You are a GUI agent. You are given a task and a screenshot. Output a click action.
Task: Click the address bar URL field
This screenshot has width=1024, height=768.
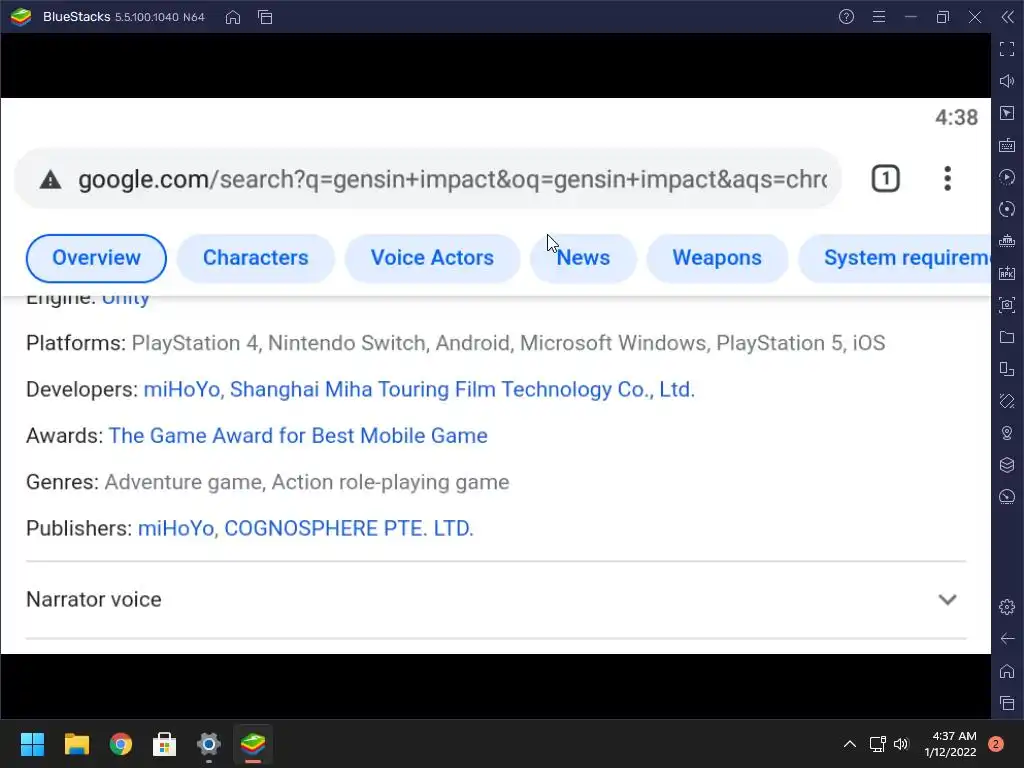coord(428,179)
